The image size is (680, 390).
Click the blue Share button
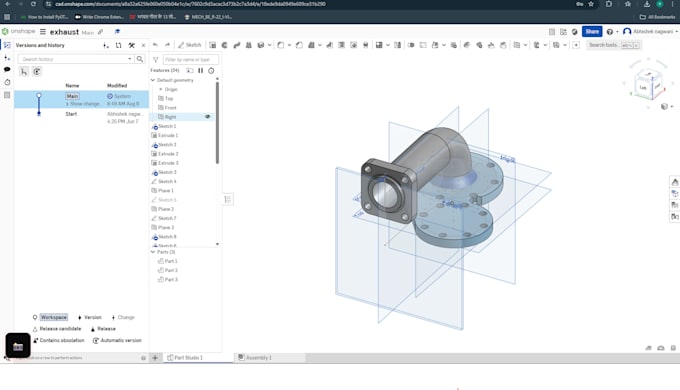(592, 32)
